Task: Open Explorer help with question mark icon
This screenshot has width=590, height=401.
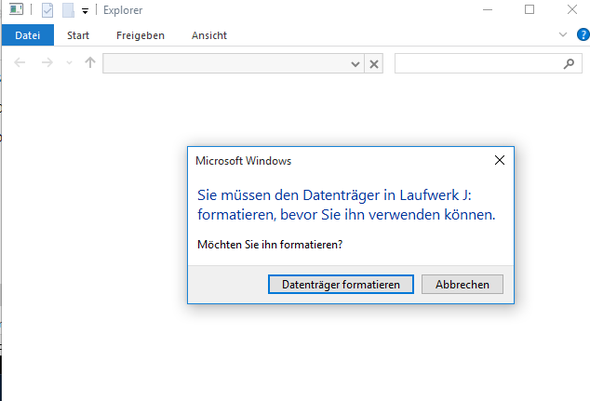Action: point(583,35)
